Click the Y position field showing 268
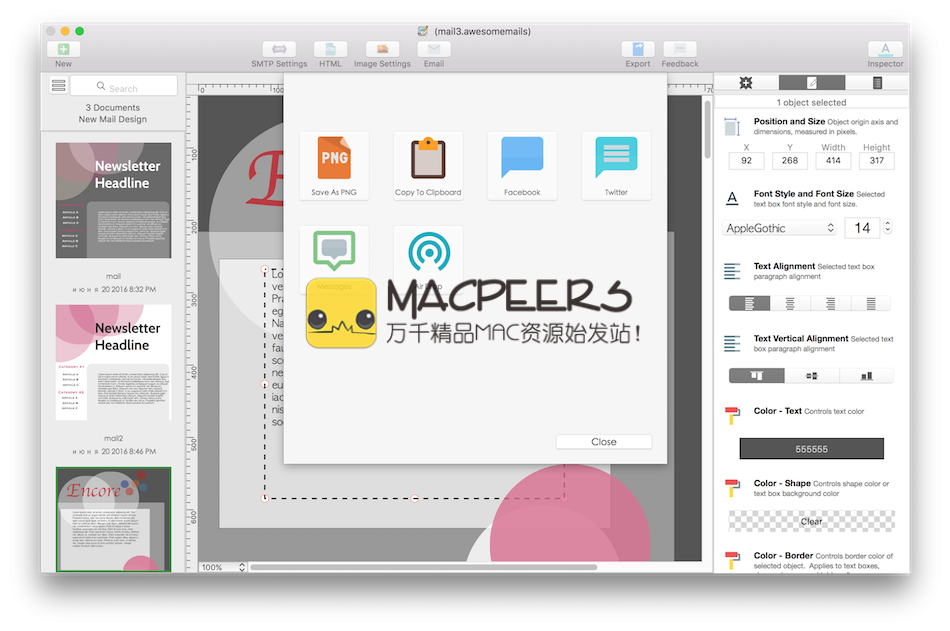 pyautogui.click(x=790, y=161)
